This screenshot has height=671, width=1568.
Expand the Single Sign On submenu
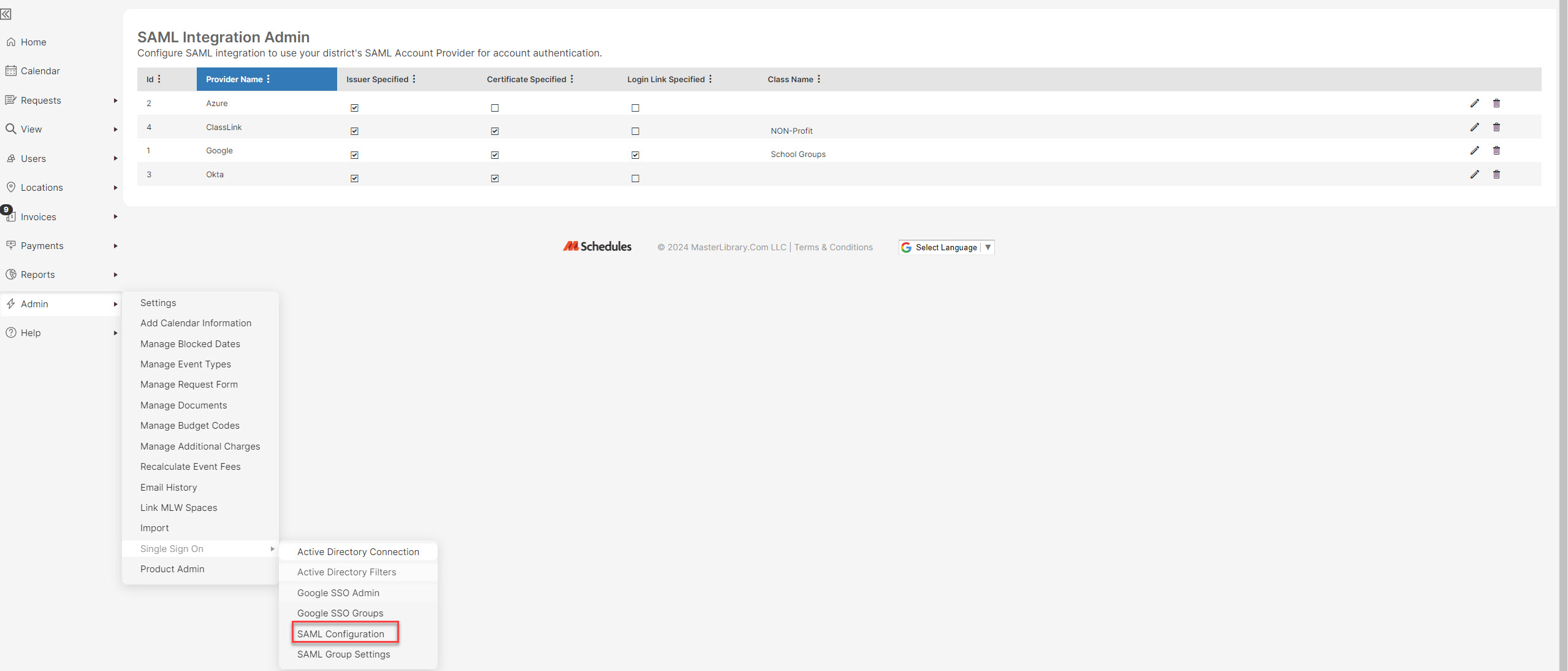(x=172, y=548)
